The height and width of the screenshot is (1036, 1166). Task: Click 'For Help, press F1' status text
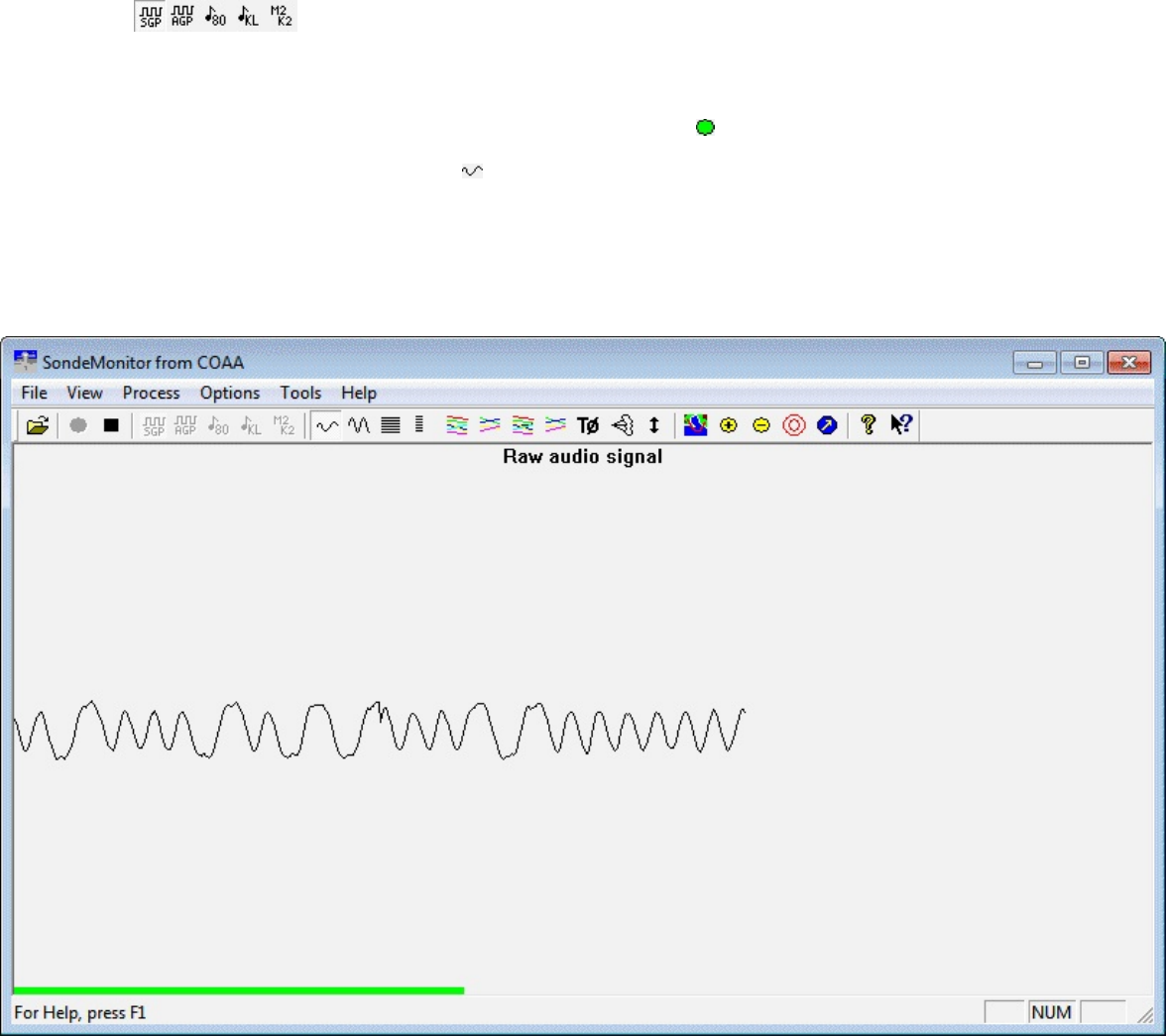[x=80, y=1013]
